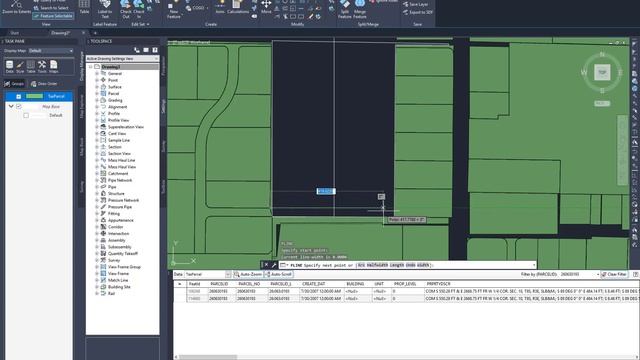This screenshot has height=360, width=640.
Task: Click the Save Layer button
Action: click(416, 4)
